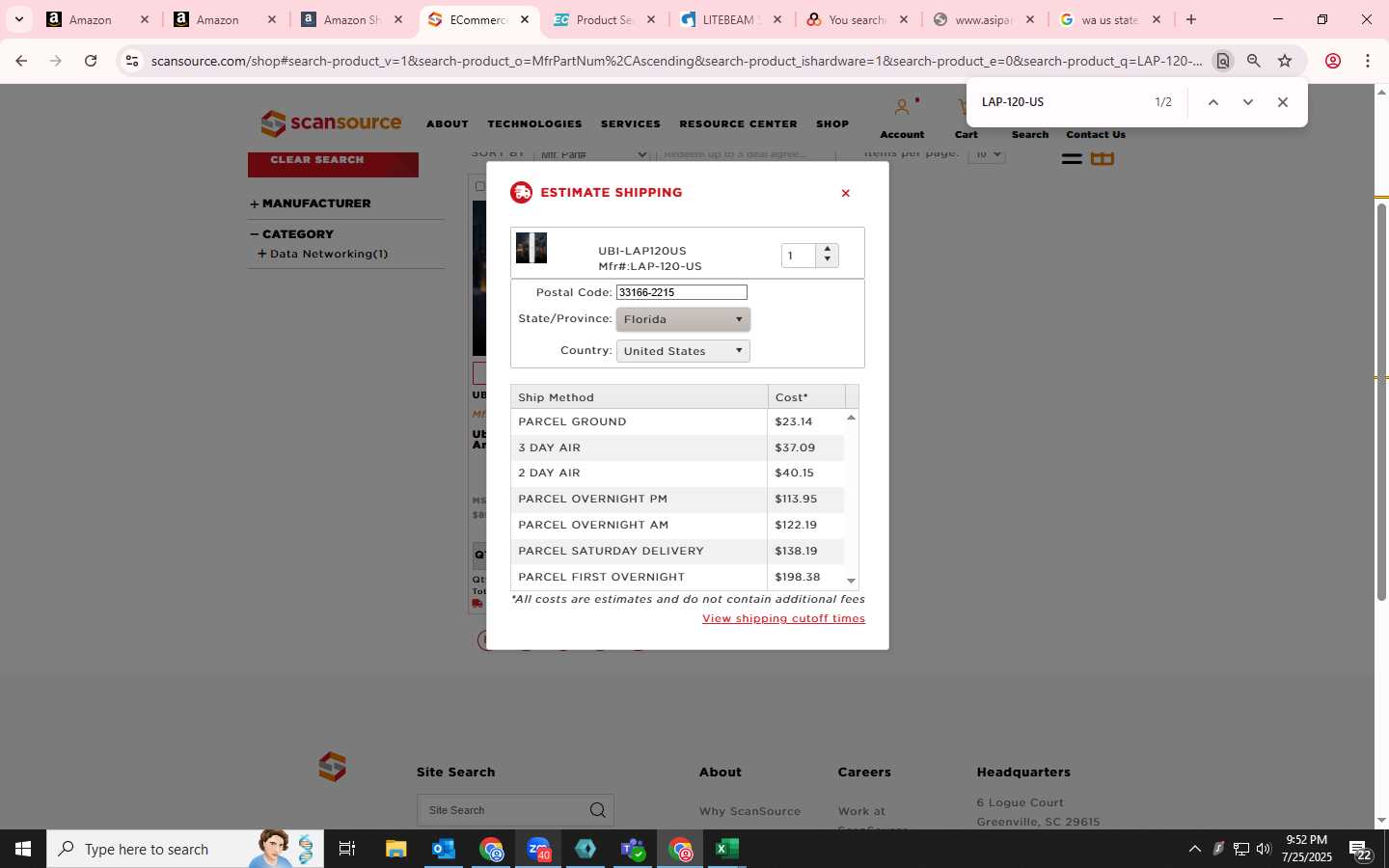1389x868 pixels.
Task: Select the PARCEL OVERNIGHT AM row
Action: [677, 525]
